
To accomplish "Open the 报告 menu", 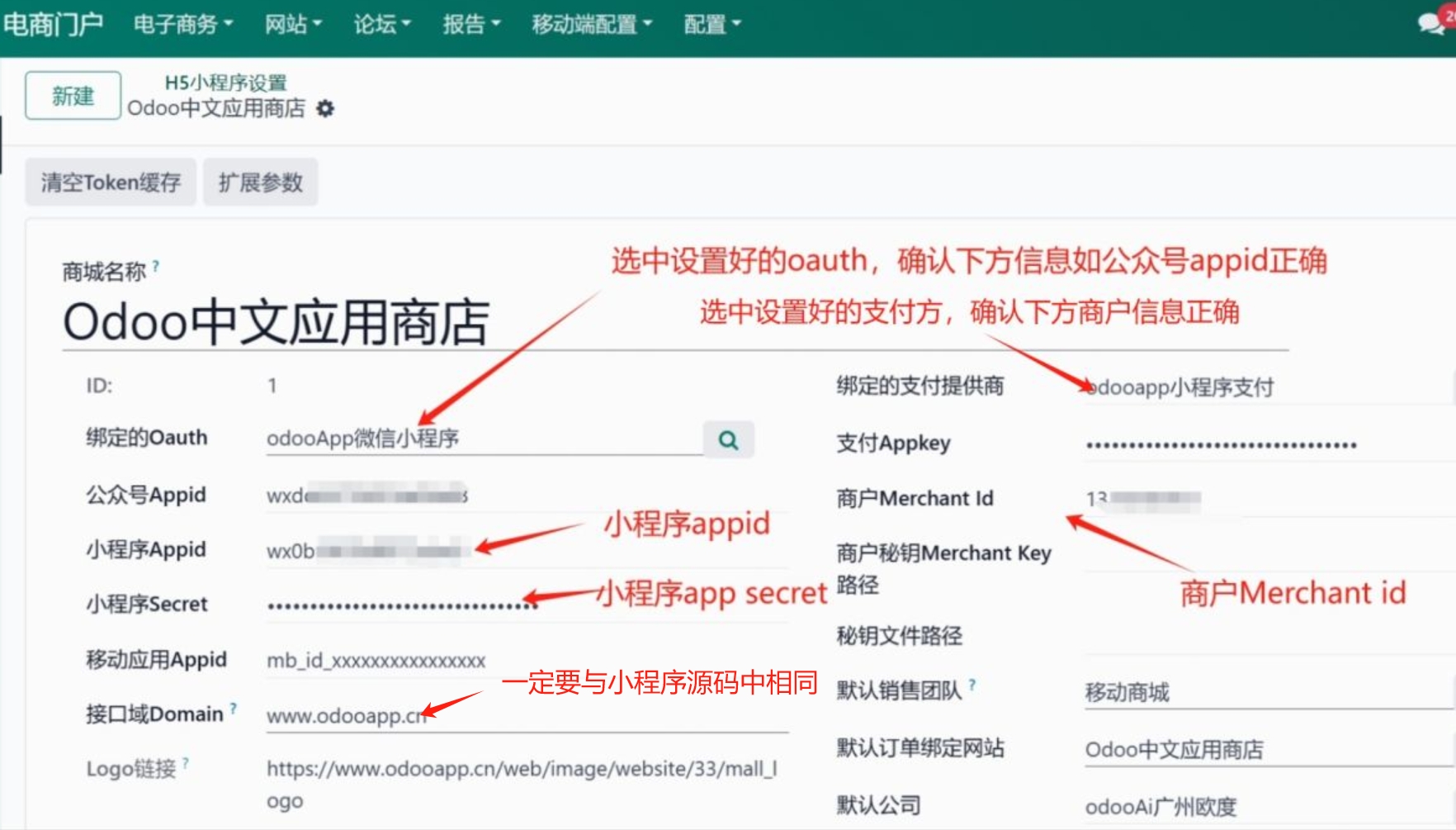I will pos(471,25).
